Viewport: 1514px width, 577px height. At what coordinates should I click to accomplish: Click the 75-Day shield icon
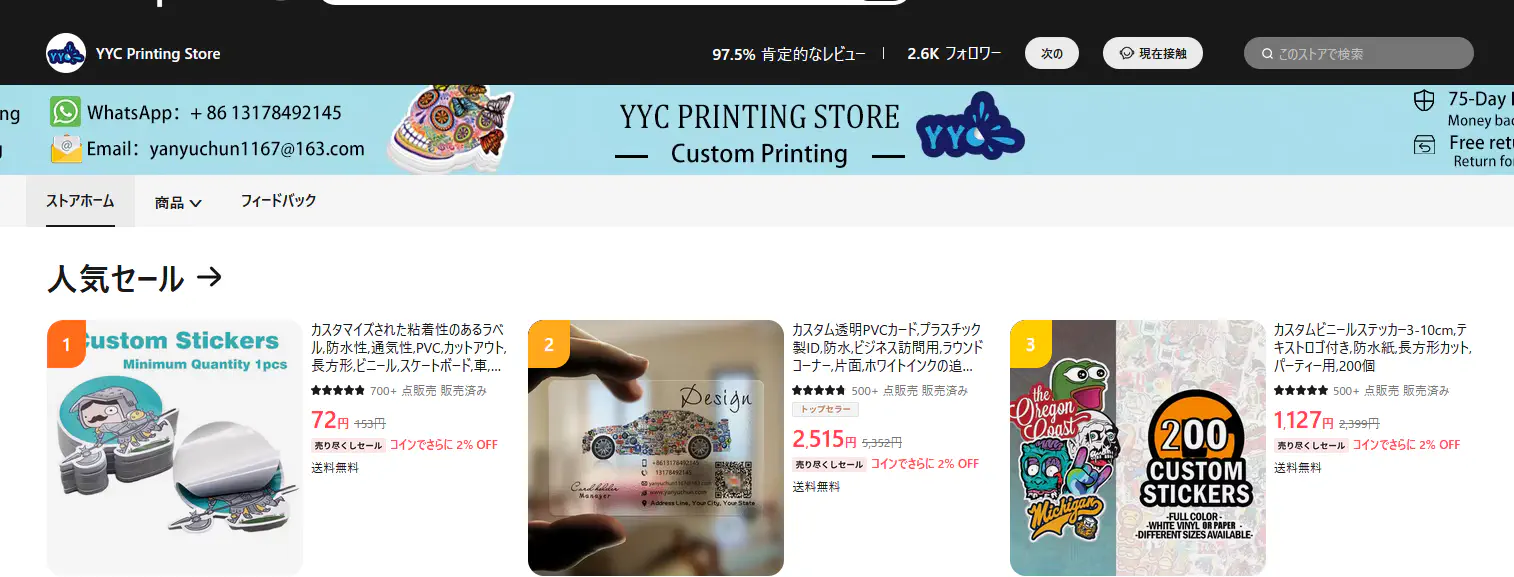click(1424, 101)
